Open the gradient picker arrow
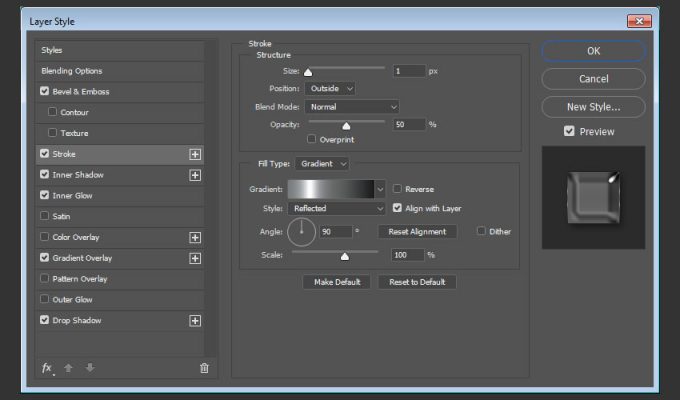 pyautogui.click(x=380, y=189)
